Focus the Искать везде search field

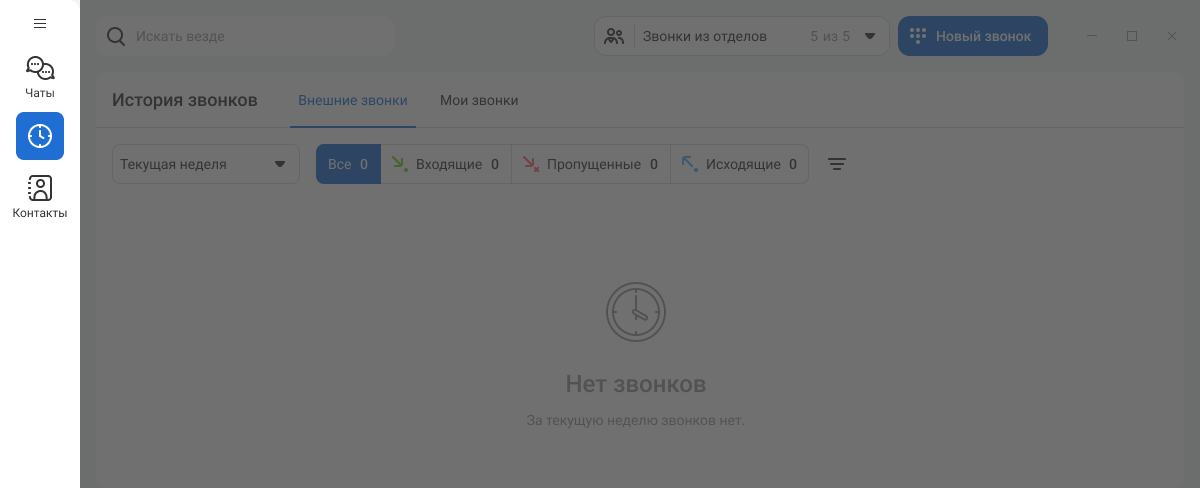click(260, 36)
